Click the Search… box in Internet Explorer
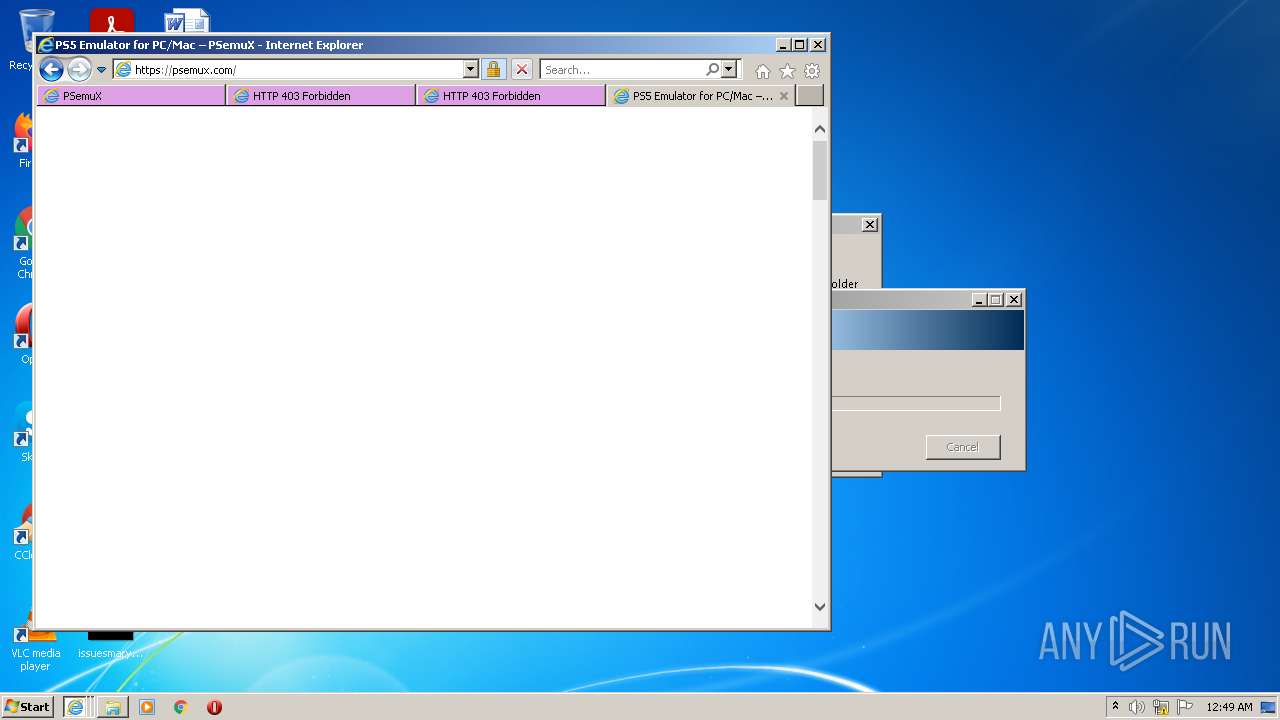 (622, 70)
